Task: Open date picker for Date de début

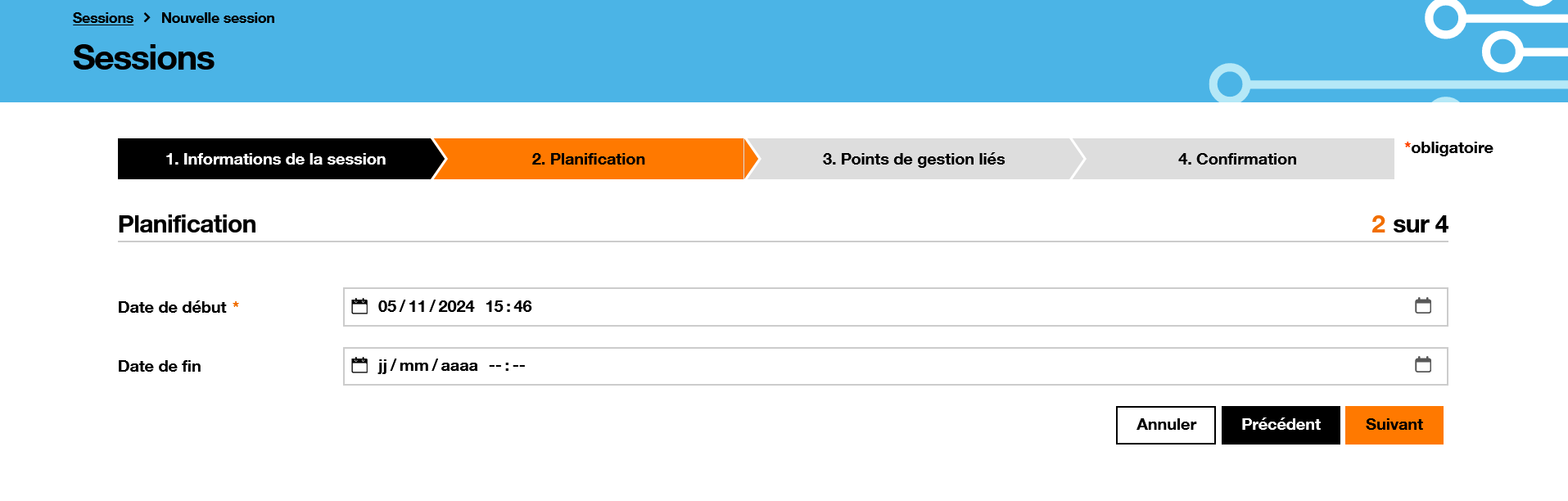Action: tap(1422, 305)
